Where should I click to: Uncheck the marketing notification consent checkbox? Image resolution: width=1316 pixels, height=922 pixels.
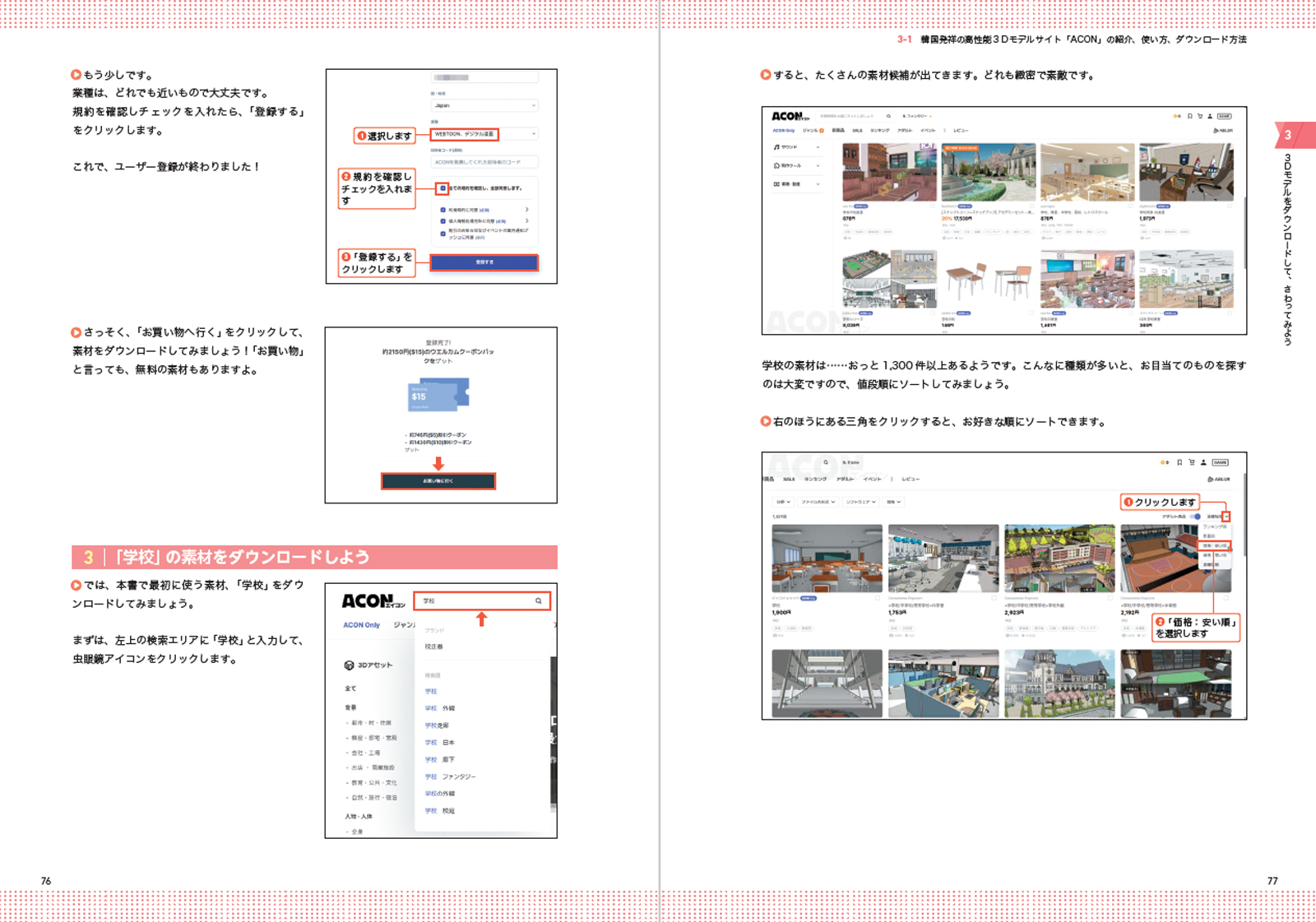[x=443, y=233]
